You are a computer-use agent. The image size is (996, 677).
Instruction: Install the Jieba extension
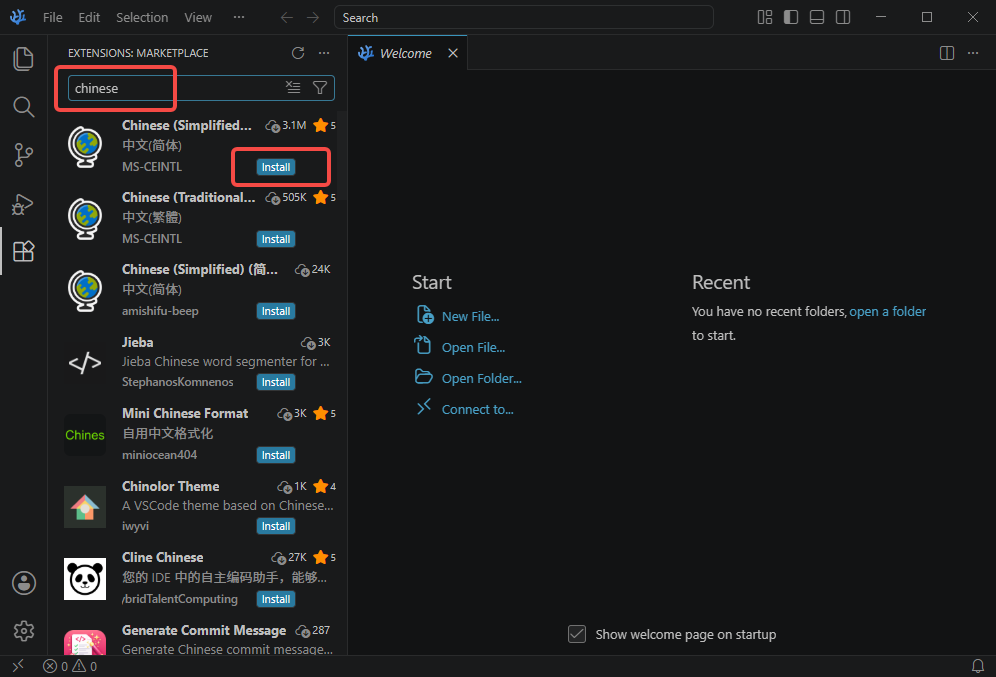pyautogui.click(x=276, y=382)
